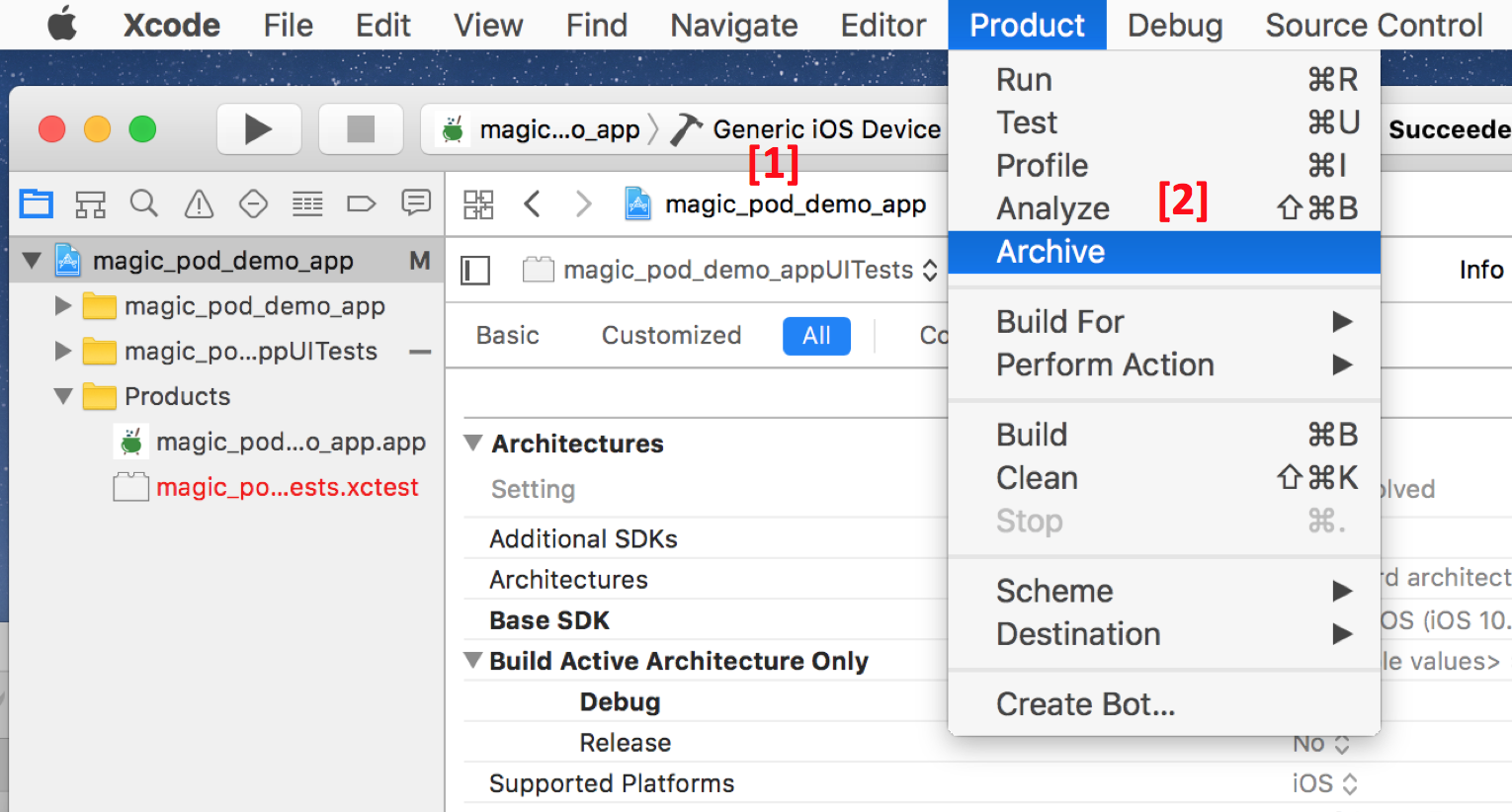Select magic_pod...o_app.app product
1512x812 pixels.
click(270, 442)
